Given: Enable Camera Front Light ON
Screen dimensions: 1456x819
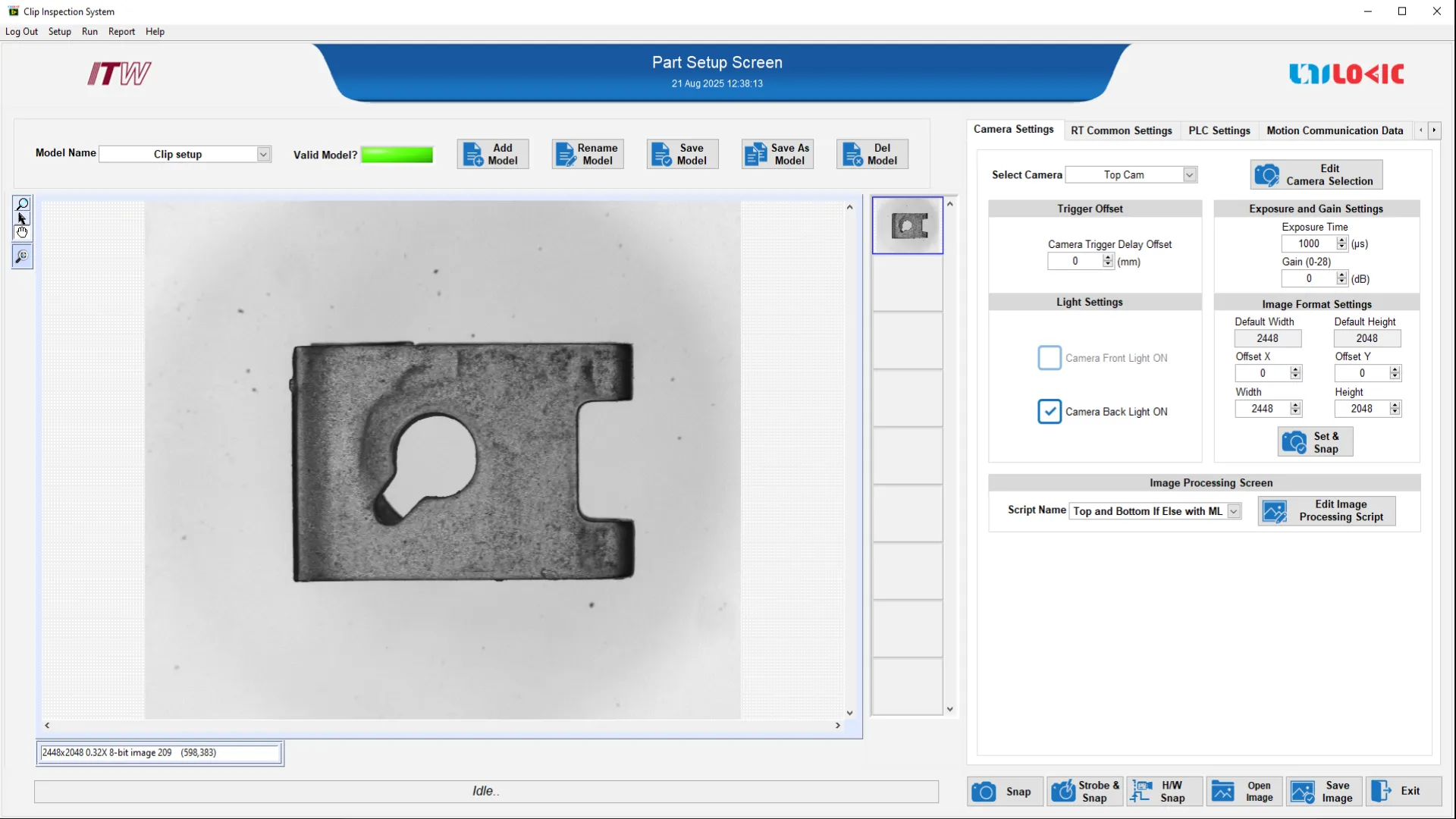Looking at the screenshot, I should 1050,357.
